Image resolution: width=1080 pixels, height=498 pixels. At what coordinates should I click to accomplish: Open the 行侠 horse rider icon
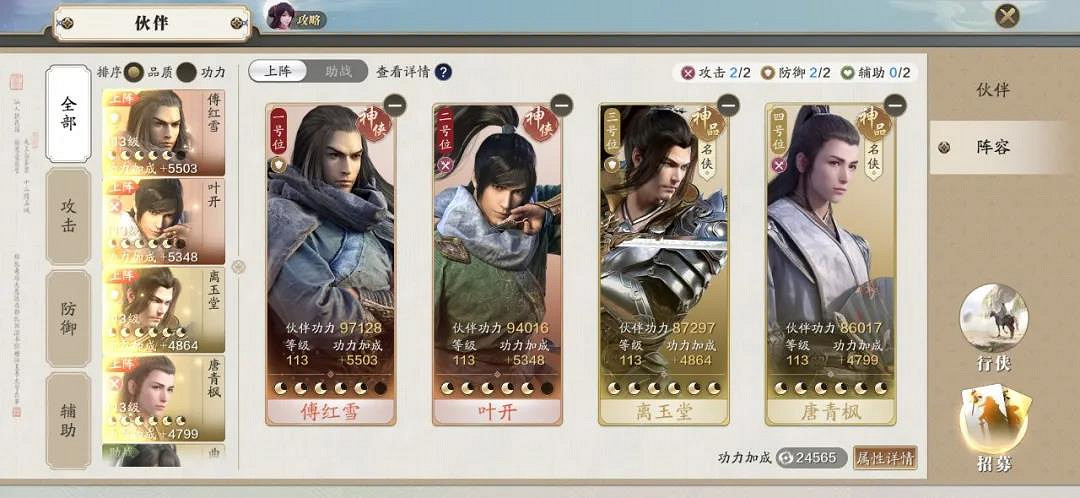pyautogui.click(x=993, y=318)
